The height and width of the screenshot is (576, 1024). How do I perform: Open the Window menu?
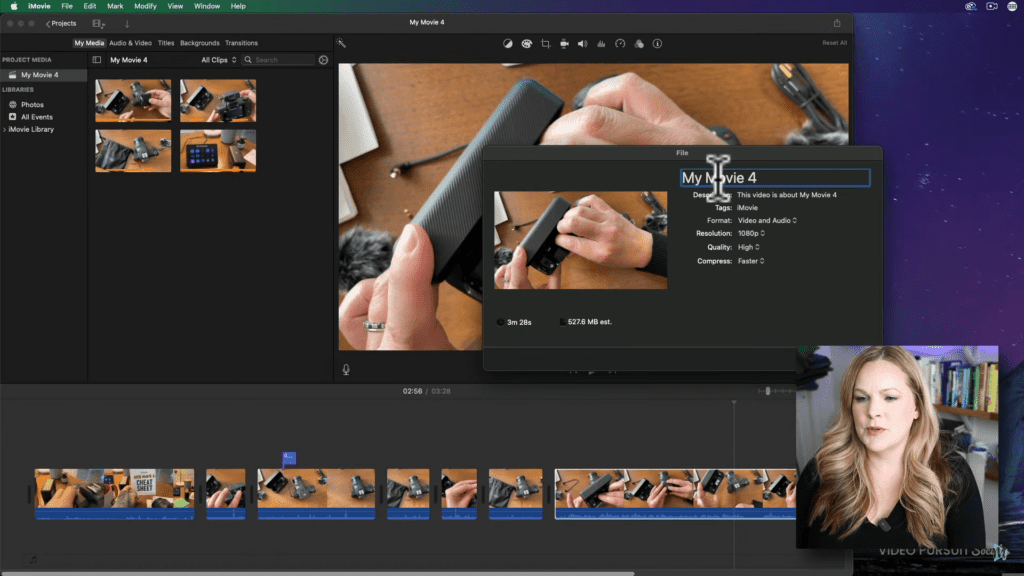coord(206,6)
